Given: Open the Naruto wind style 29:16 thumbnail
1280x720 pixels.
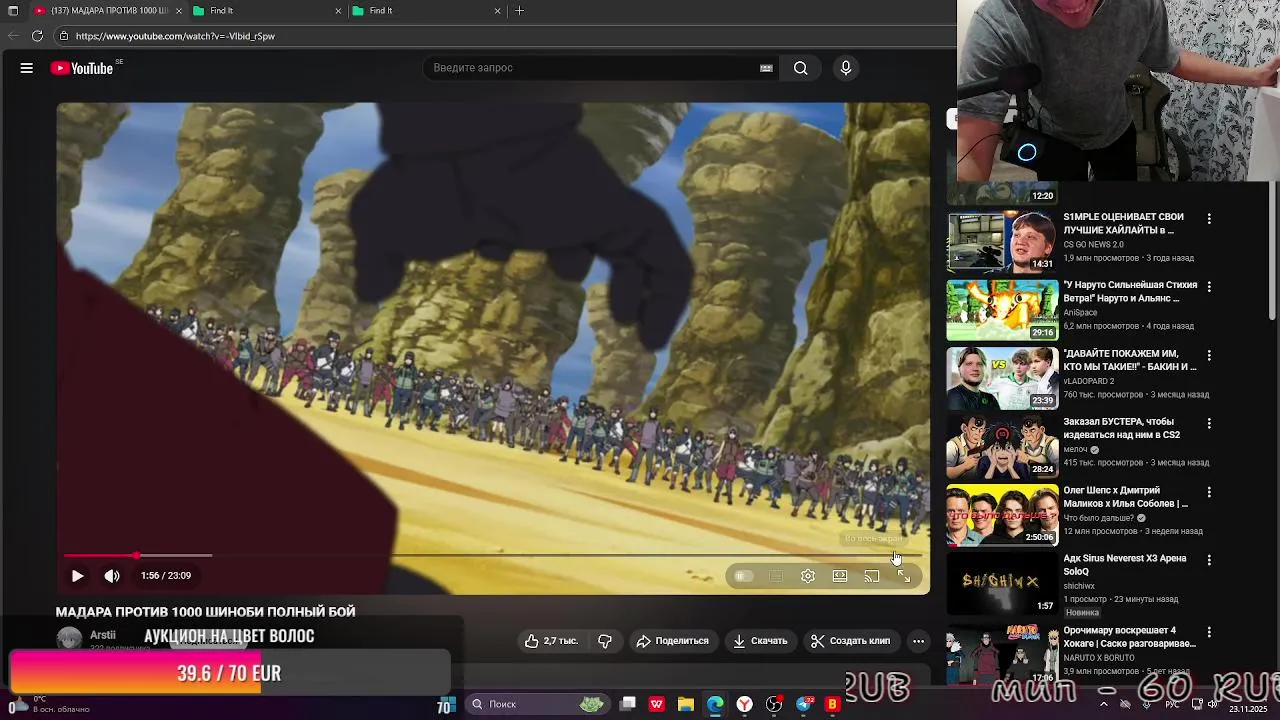Looking at the screenshot, I should (x=1002, y=310).
